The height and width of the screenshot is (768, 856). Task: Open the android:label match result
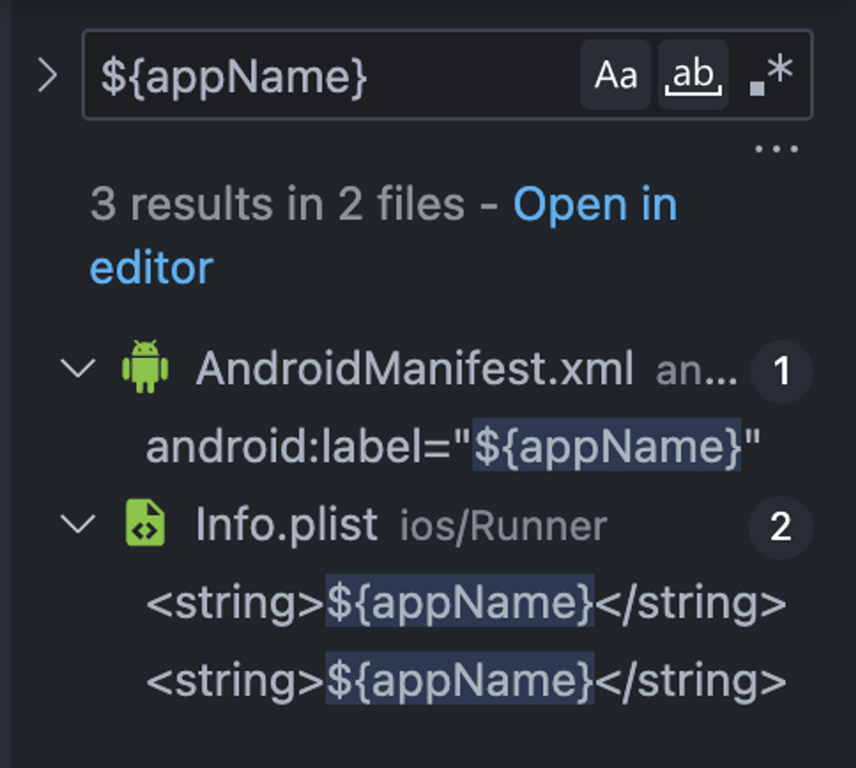pos(453,446)
